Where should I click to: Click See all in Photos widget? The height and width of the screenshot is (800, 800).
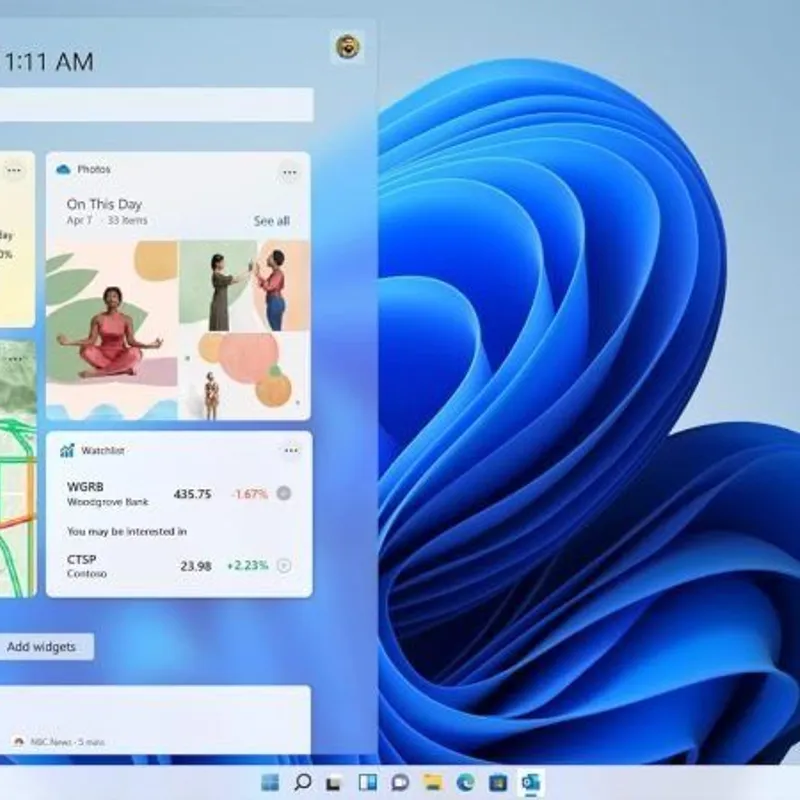pos(271,221)
